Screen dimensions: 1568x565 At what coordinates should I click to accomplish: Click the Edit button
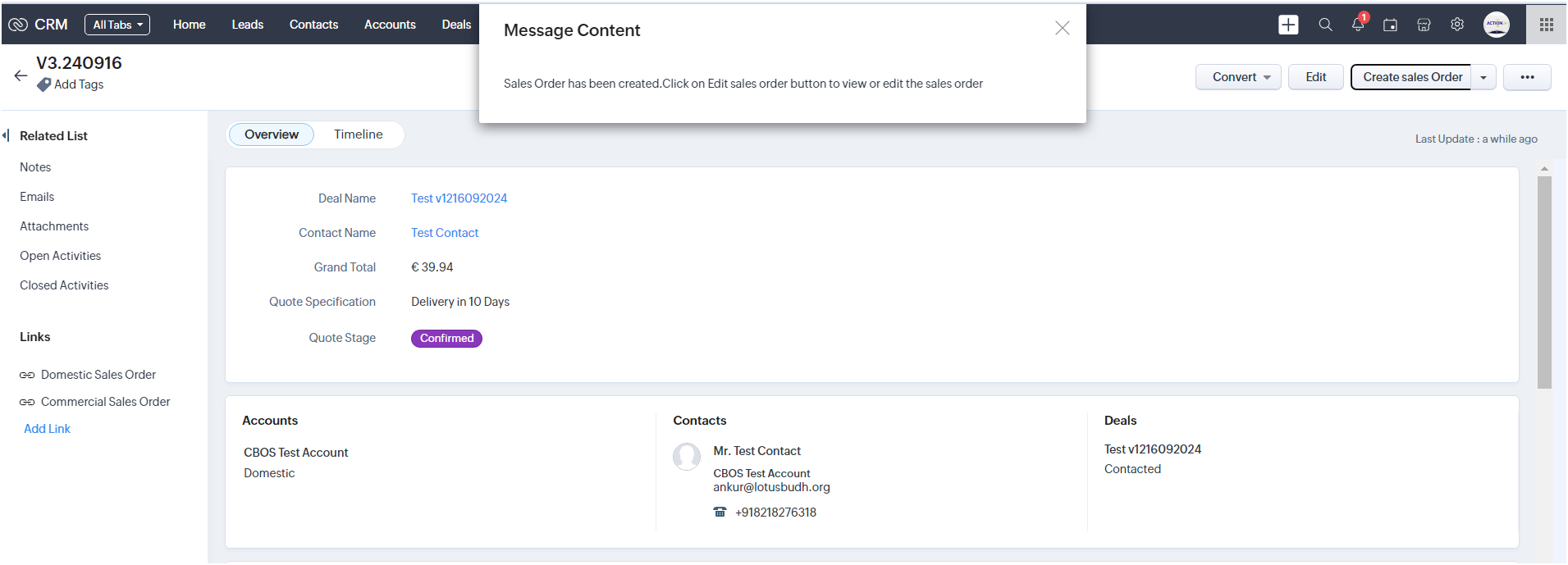1315,77
